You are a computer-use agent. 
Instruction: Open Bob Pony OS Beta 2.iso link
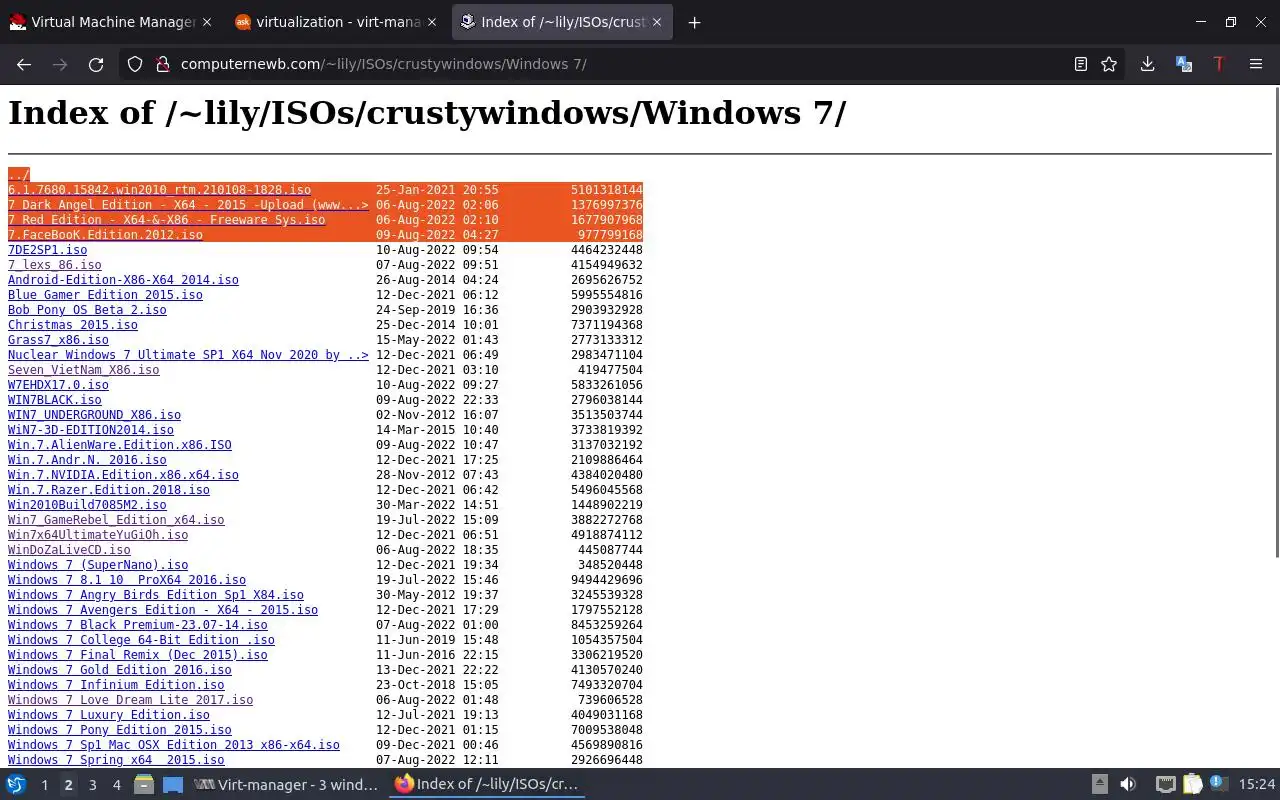click(x=87, y=310)
